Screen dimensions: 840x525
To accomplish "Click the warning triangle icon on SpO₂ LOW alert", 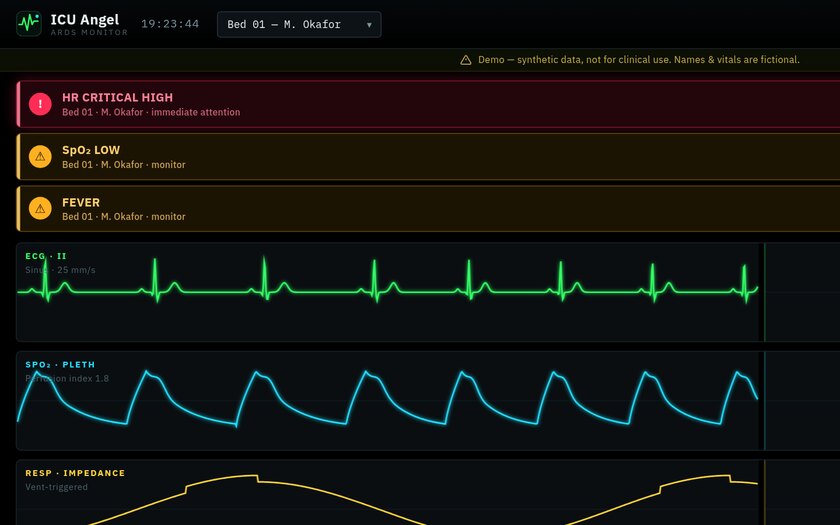I will click(x=40, y=156).
